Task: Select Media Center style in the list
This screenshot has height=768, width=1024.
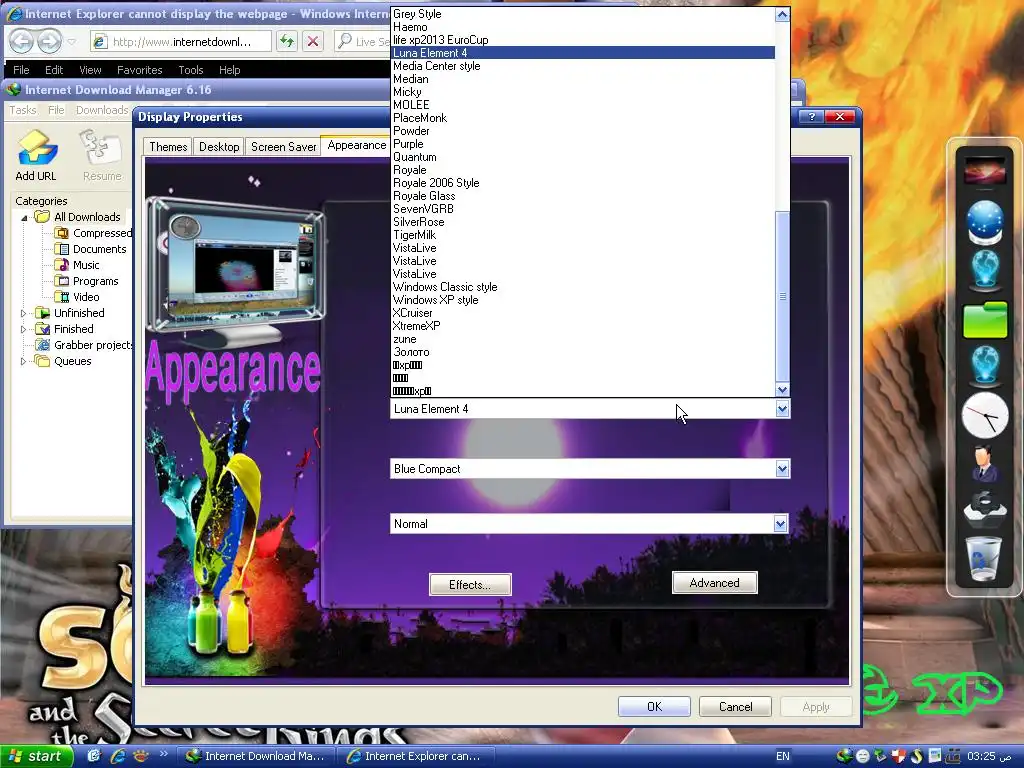Action: (583, 66)
